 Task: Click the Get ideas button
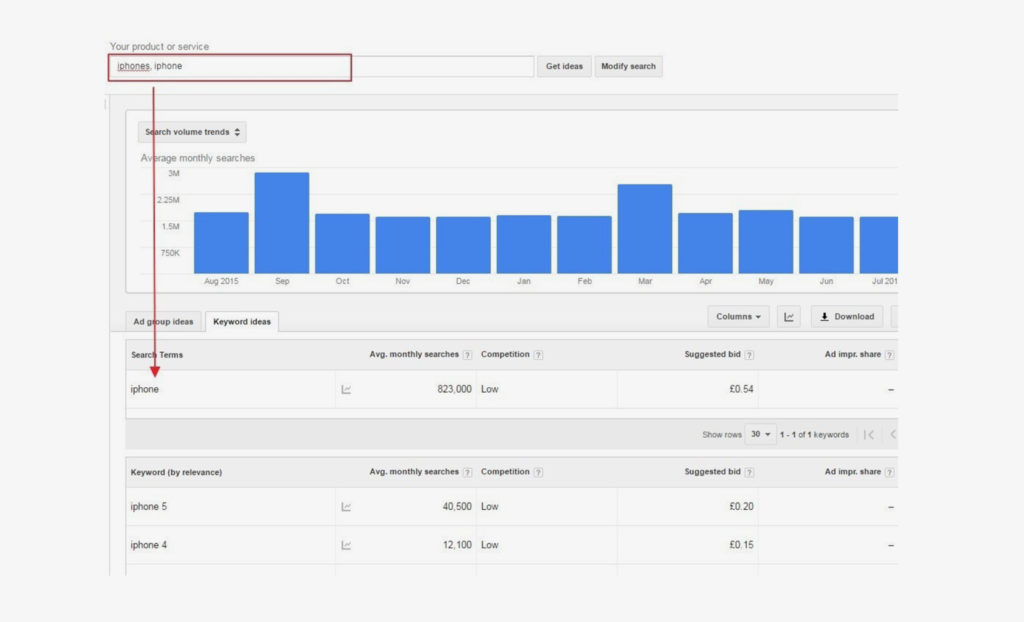pos(564,66)
